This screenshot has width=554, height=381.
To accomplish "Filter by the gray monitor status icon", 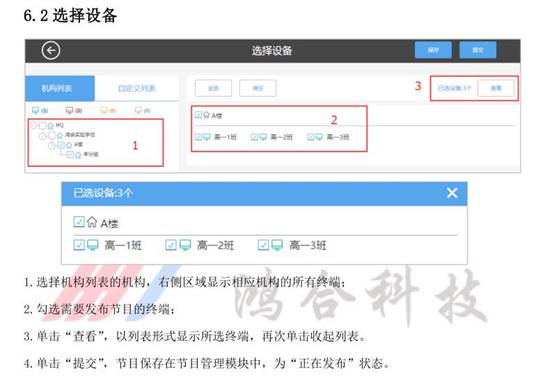I will (138, 110).
